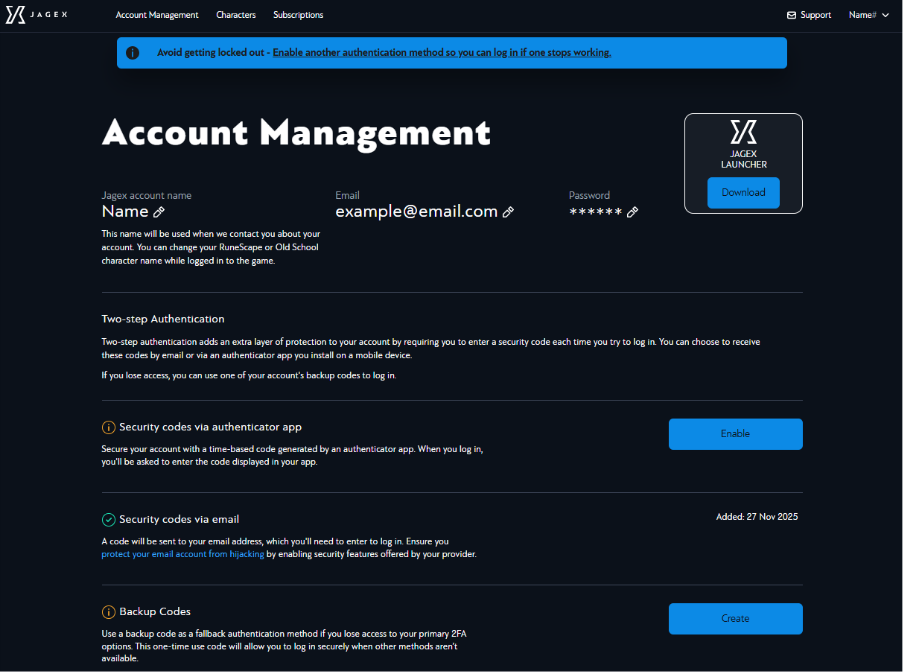The height and width of the screenshot is (672, 903).
Task: Click the 'Added: 27 Nov 2025' text
Action: point(757,517)
